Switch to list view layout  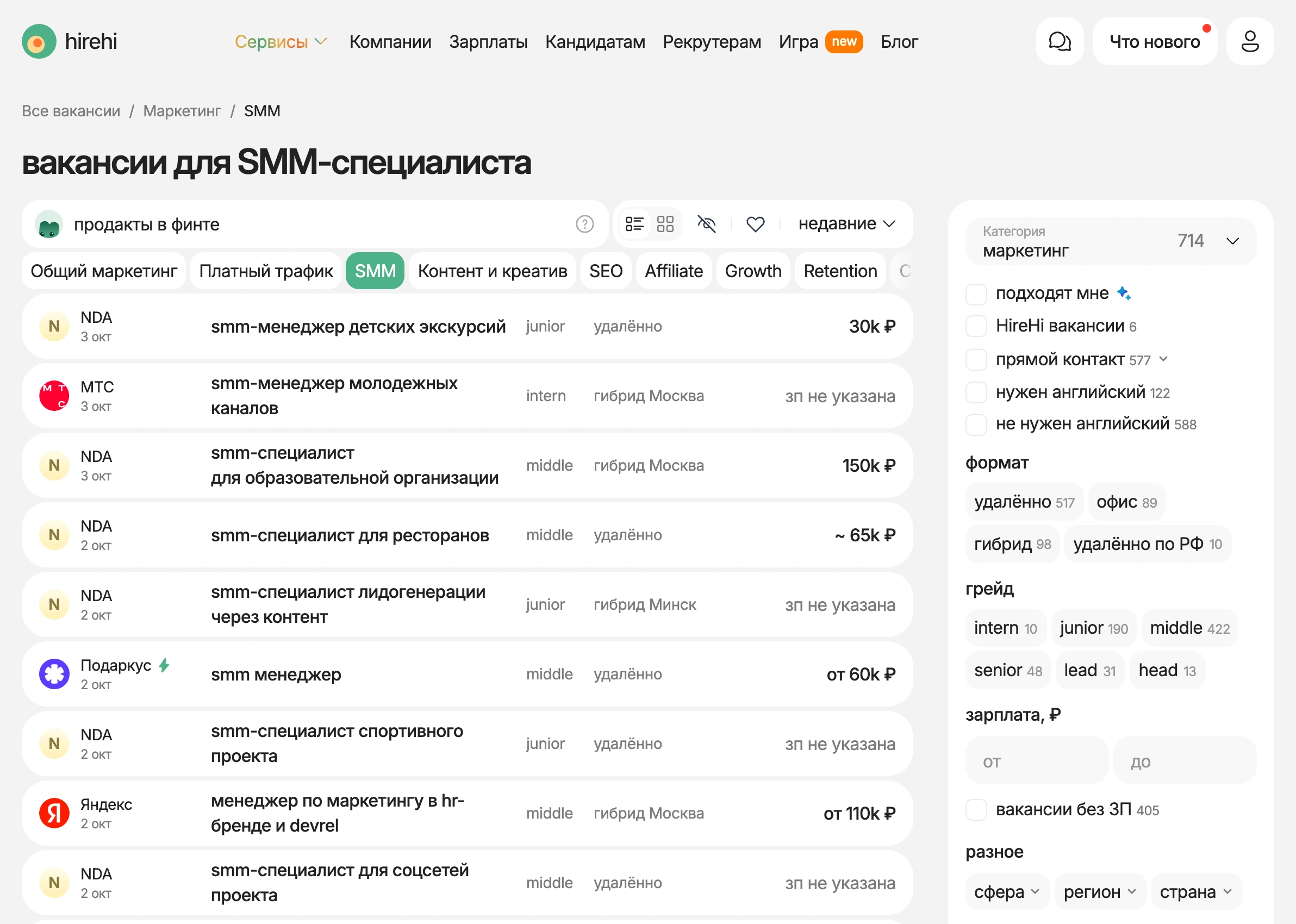coord(634,224)
